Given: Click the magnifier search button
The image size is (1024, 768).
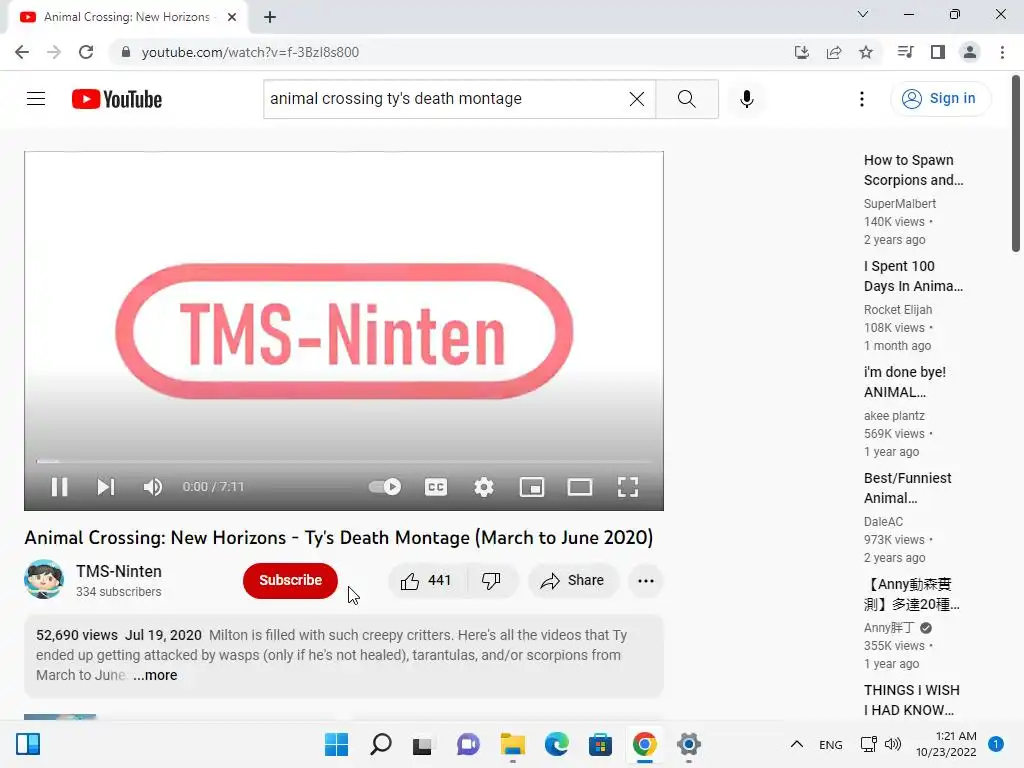Looking at the screenshot, I should click(686, 99).
